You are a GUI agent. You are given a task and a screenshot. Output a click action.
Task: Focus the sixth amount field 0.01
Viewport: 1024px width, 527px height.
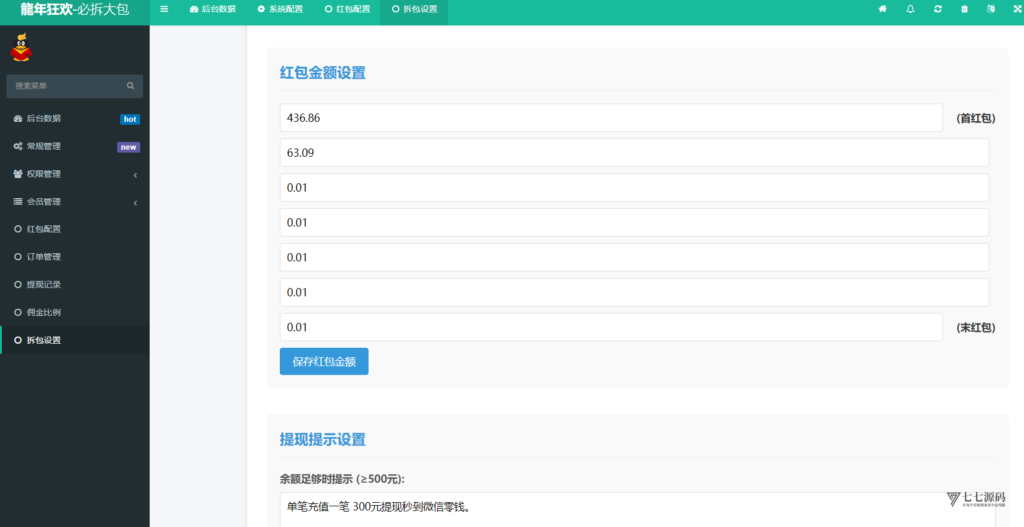click(x=634, y=293)
